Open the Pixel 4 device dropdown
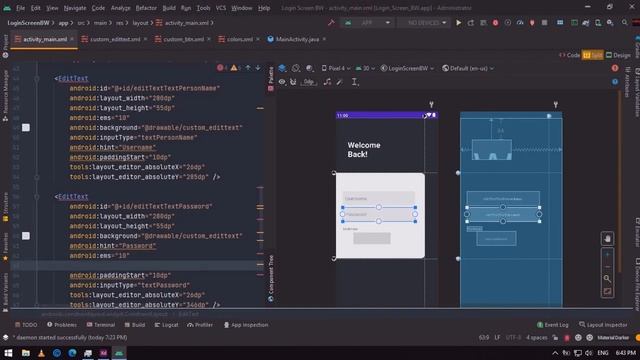 point(336,68)
